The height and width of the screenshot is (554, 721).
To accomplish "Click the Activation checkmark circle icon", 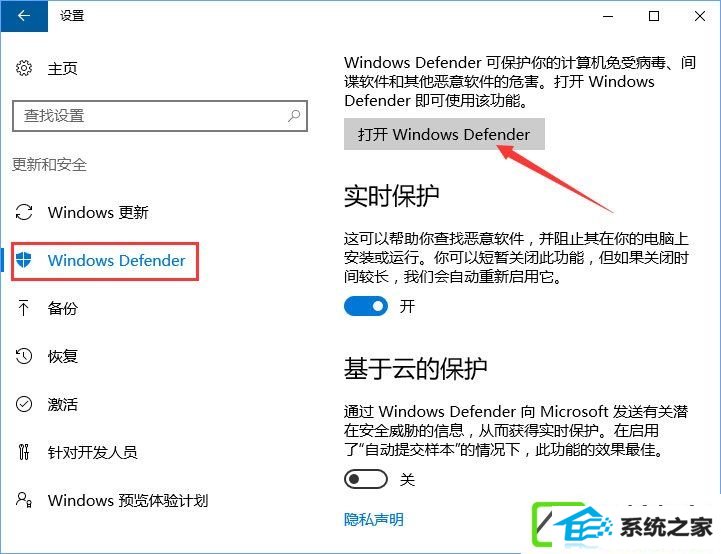I will coord(23,404).
